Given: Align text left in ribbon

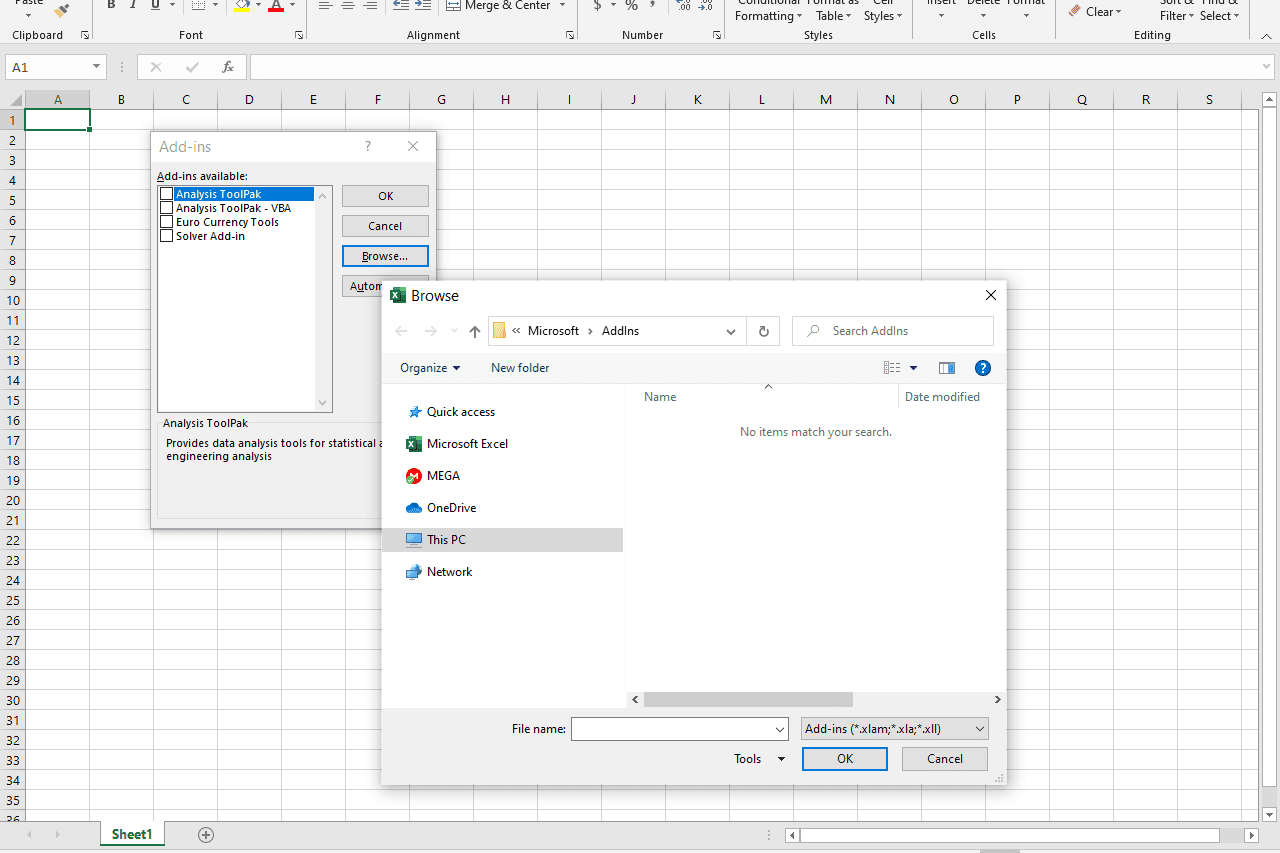Looking at the screenshot, I should [325, 6].
